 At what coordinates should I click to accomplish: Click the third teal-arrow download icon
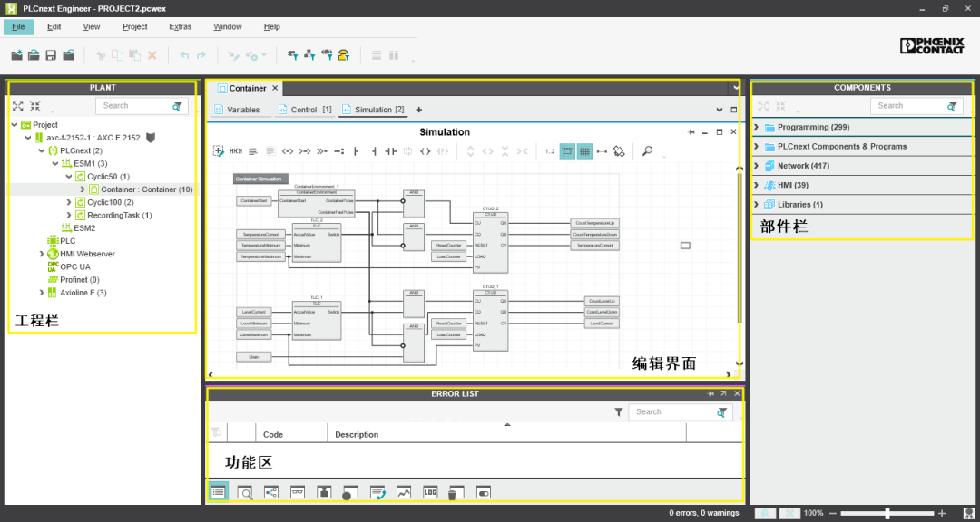pyautogui.click(x=326, y=56)
